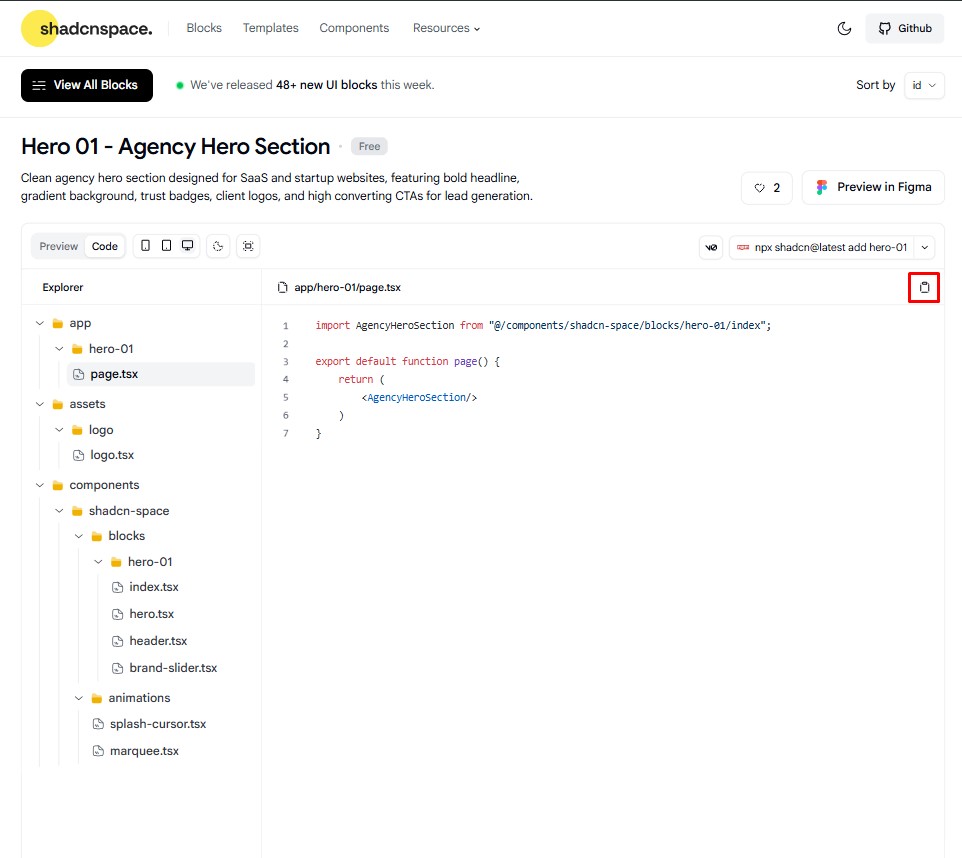Open the Resources menu

click(446, 28)
